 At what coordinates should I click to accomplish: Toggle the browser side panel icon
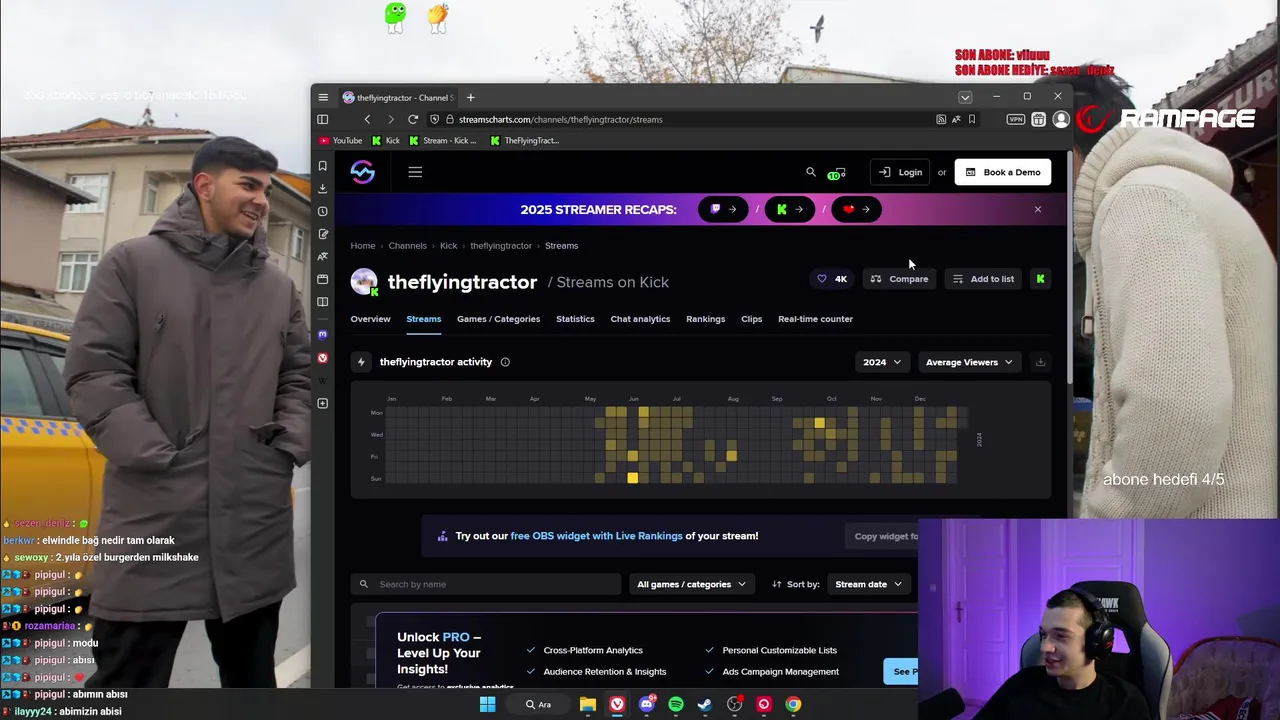coord(323,119)
